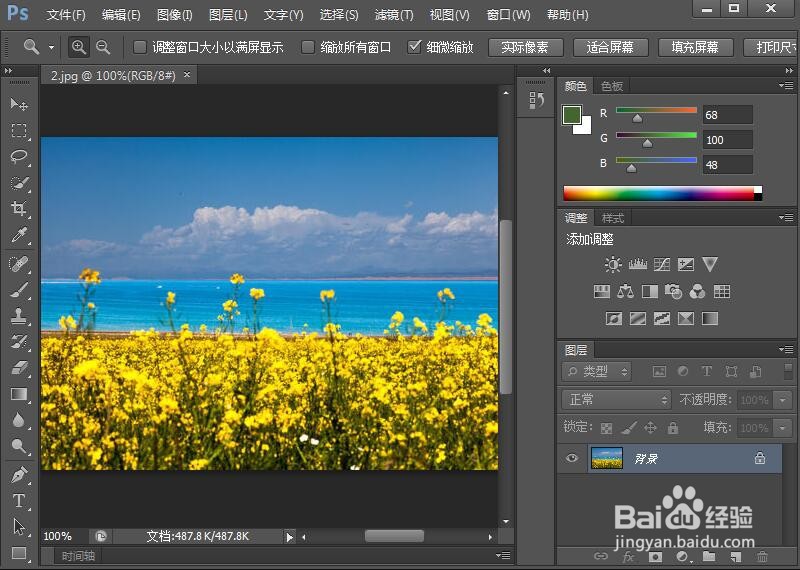This screenshot has width=800, height=570.
Task: Open the 滤镜(T) menu
Action: pos(393,15)
